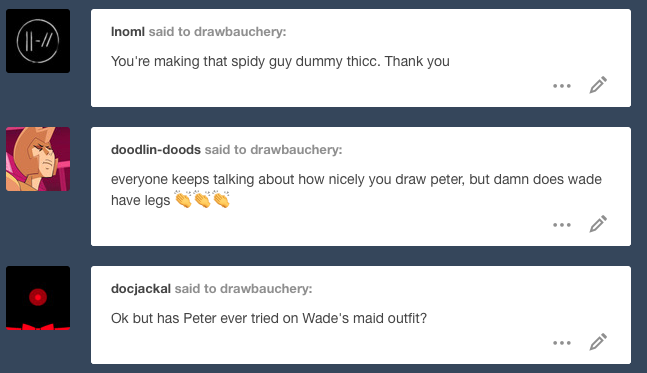Open the docjackal username link
647x373 pixels.
(x=141, y=289)
